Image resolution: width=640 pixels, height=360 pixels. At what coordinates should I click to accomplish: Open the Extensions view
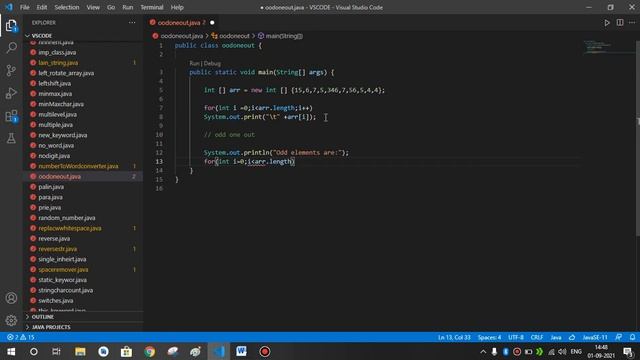[x=11, y=116]
